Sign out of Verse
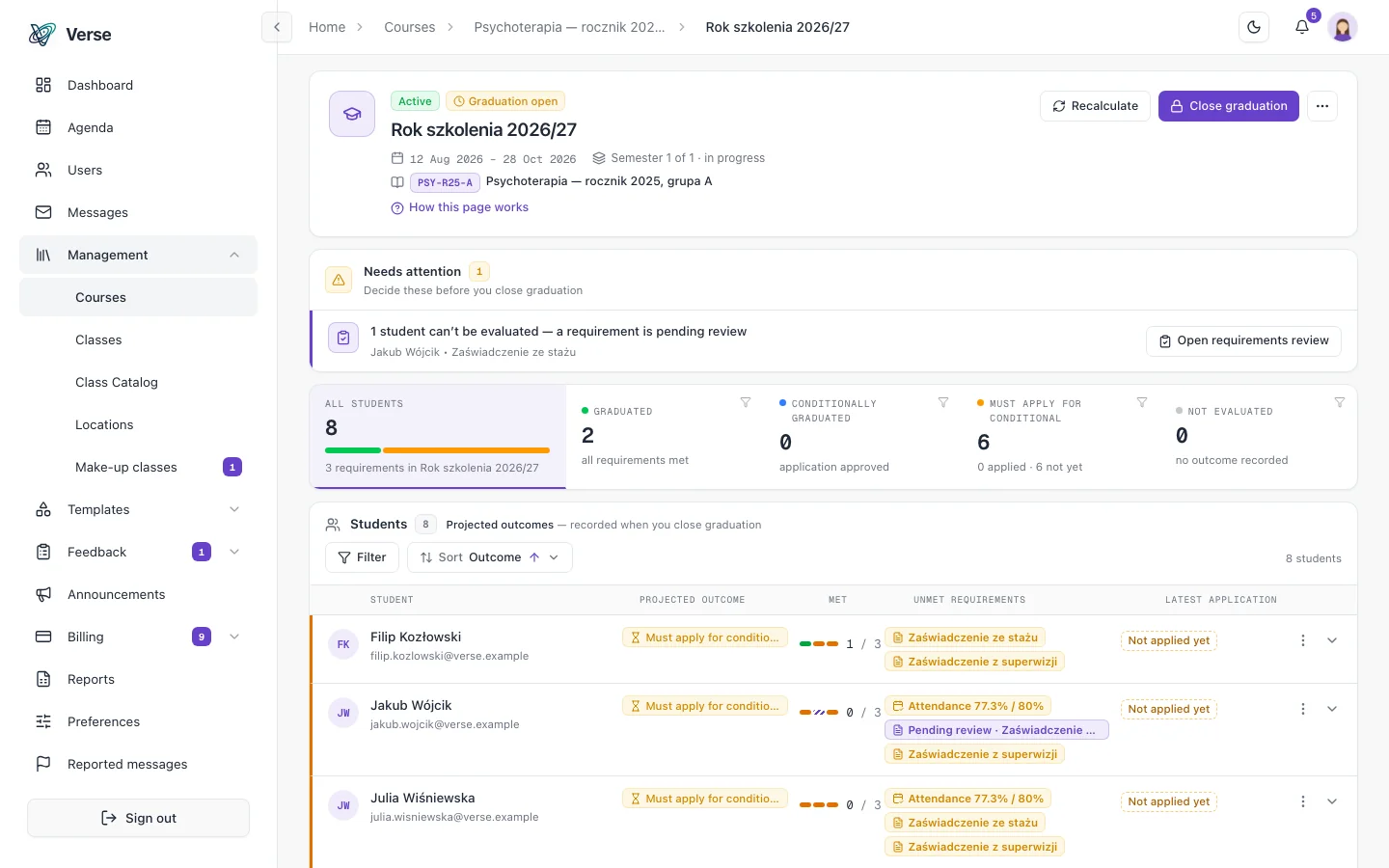 point(138,818)
